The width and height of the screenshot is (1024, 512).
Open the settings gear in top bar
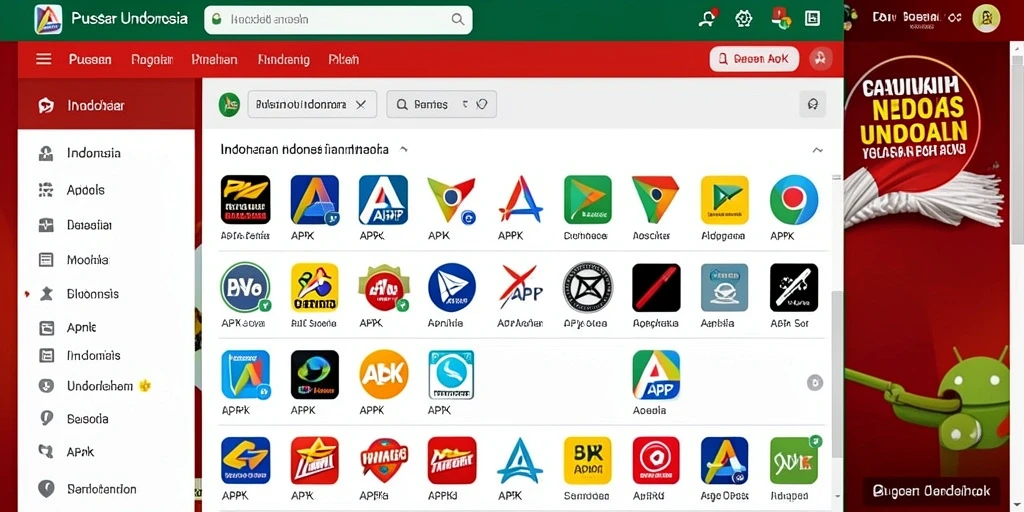tap(744, 18)
